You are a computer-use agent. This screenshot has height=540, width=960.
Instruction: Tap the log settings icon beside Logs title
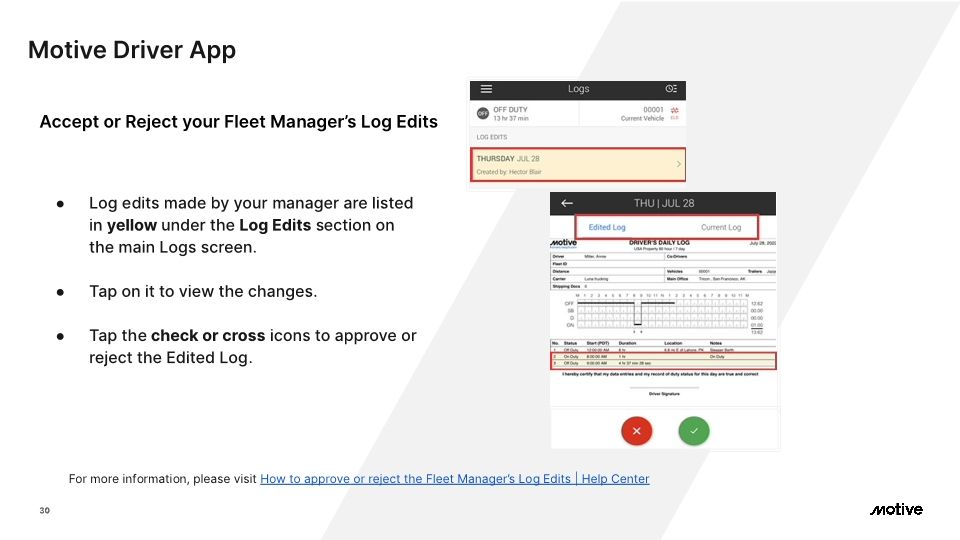coord(671,89)
